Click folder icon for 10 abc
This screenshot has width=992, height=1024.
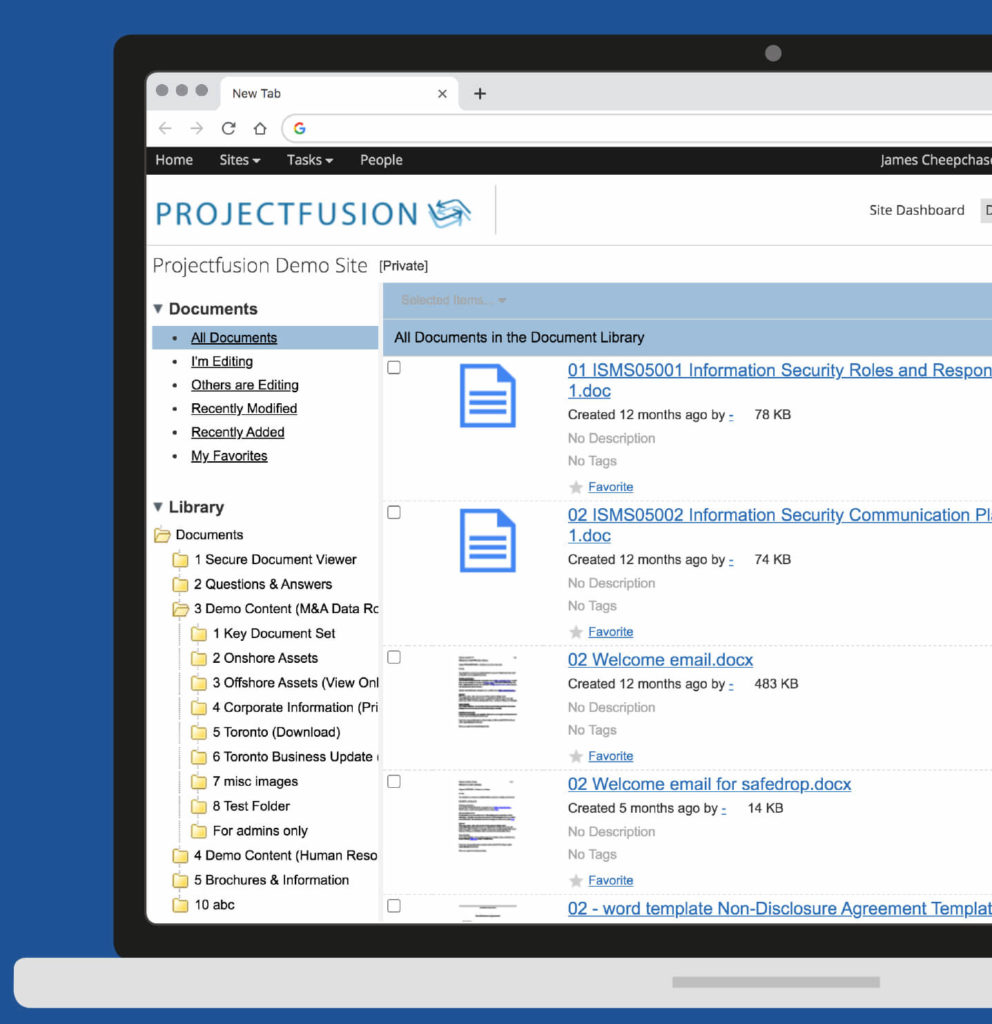coord(180,905)
